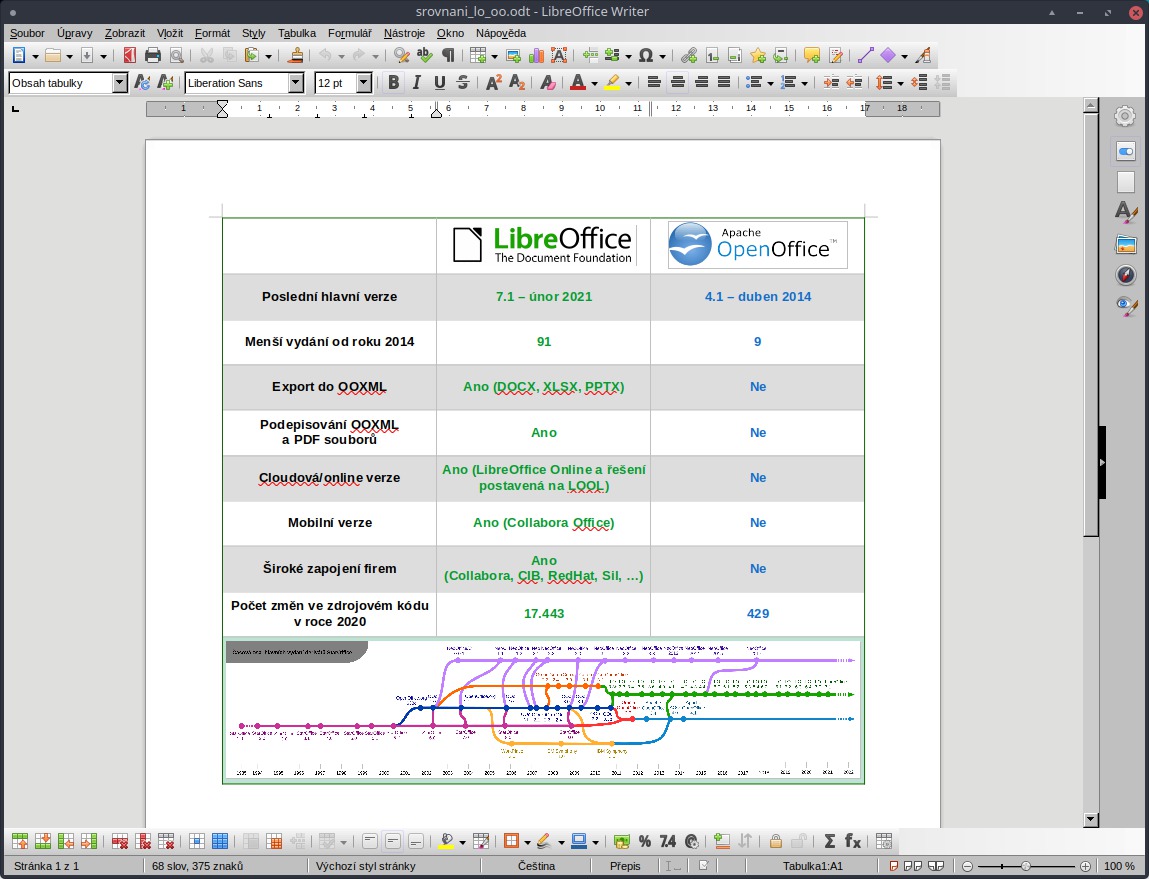Click subscript icon

pos(517,83)
